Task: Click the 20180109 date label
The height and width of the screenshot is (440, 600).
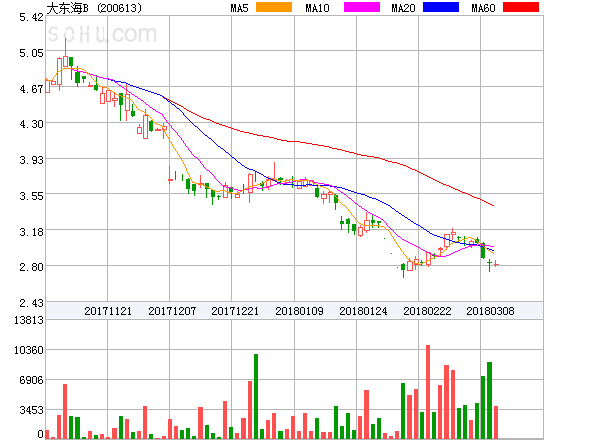Action: pos(299,311)
